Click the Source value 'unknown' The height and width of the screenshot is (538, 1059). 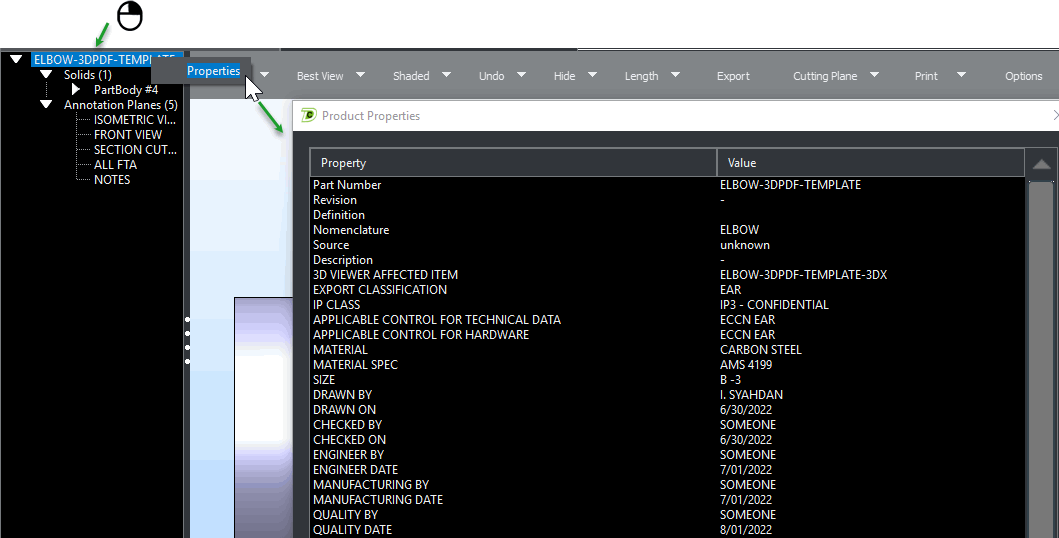tap(745, 244)
